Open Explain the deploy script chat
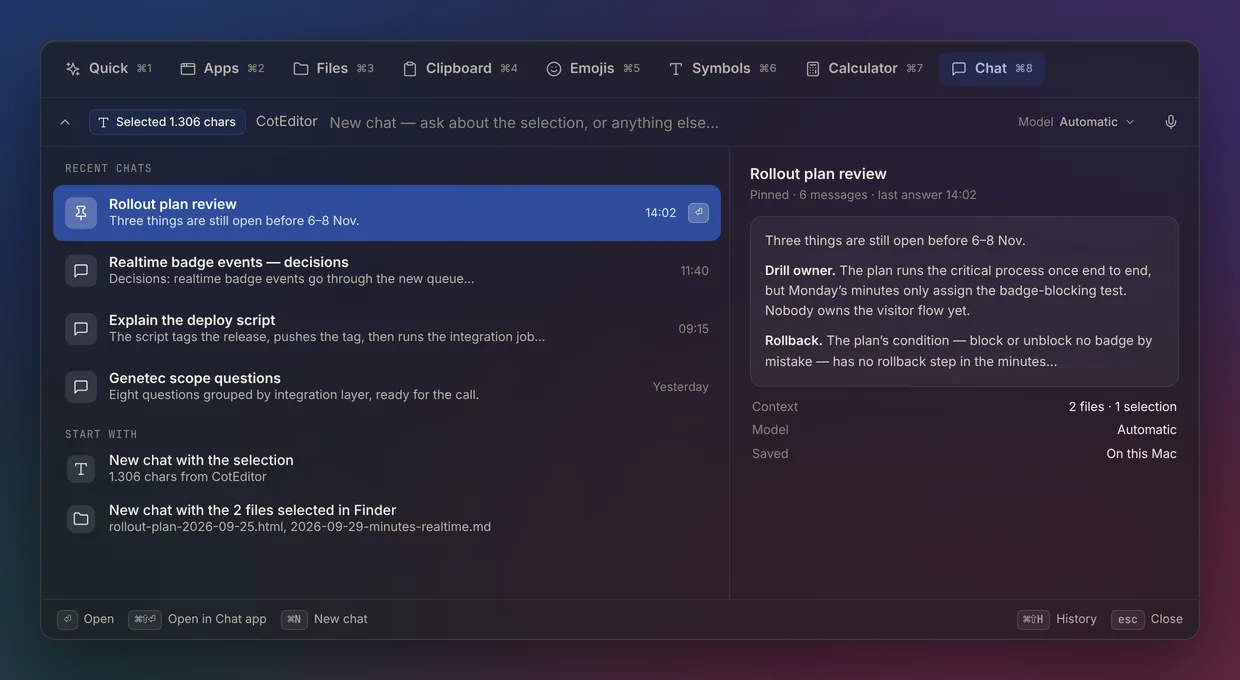Screen dimensions: 1240x680 387,329
